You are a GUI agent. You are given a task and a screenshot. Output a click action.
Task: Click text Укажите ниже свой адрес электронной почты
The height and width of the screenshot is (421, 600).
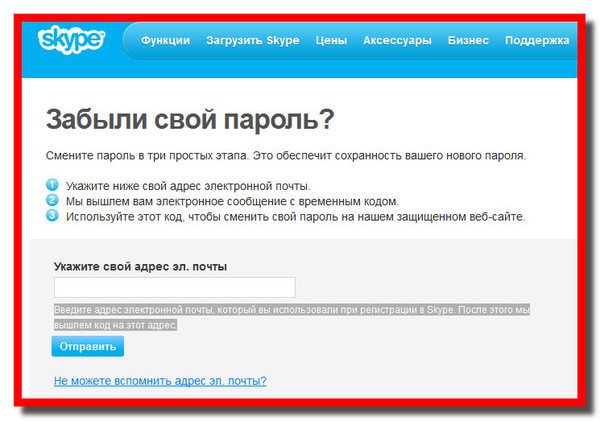pyautogui.click(x=188, y=186)
